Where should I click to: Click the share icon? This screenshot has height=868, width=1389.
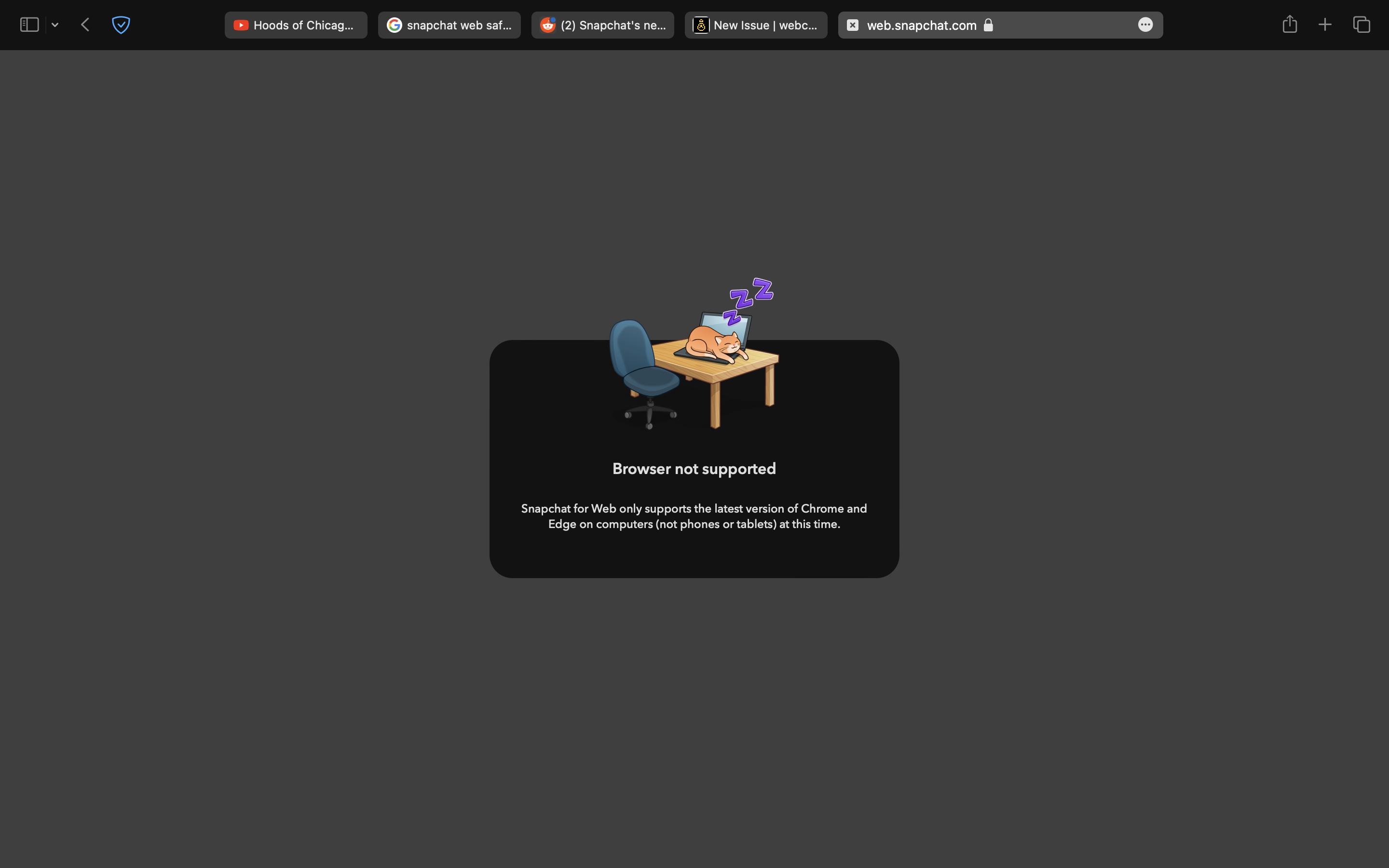pos(1289,24)
